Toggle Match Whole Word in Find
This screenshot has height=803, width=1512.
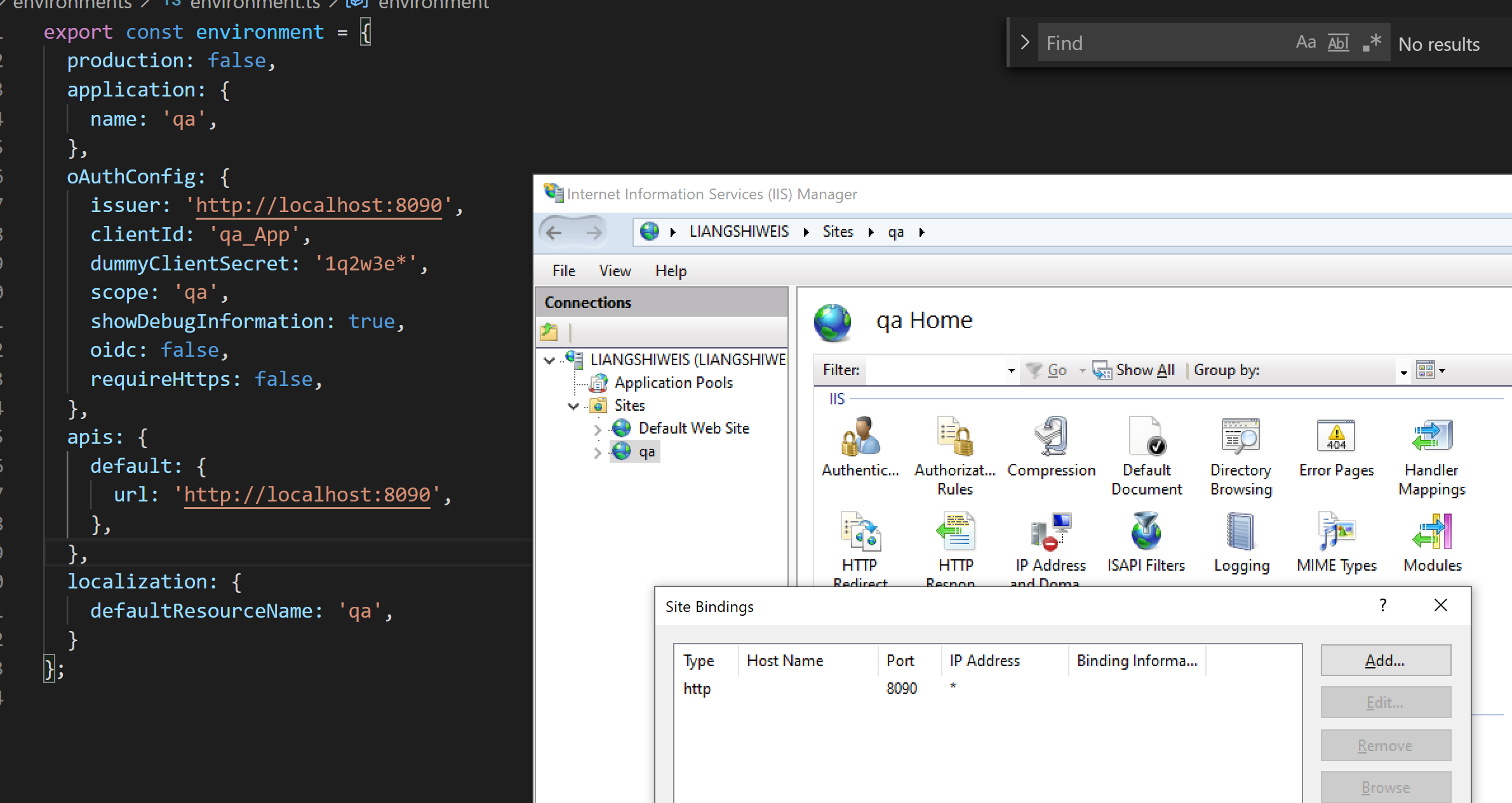coord(1338,43)
